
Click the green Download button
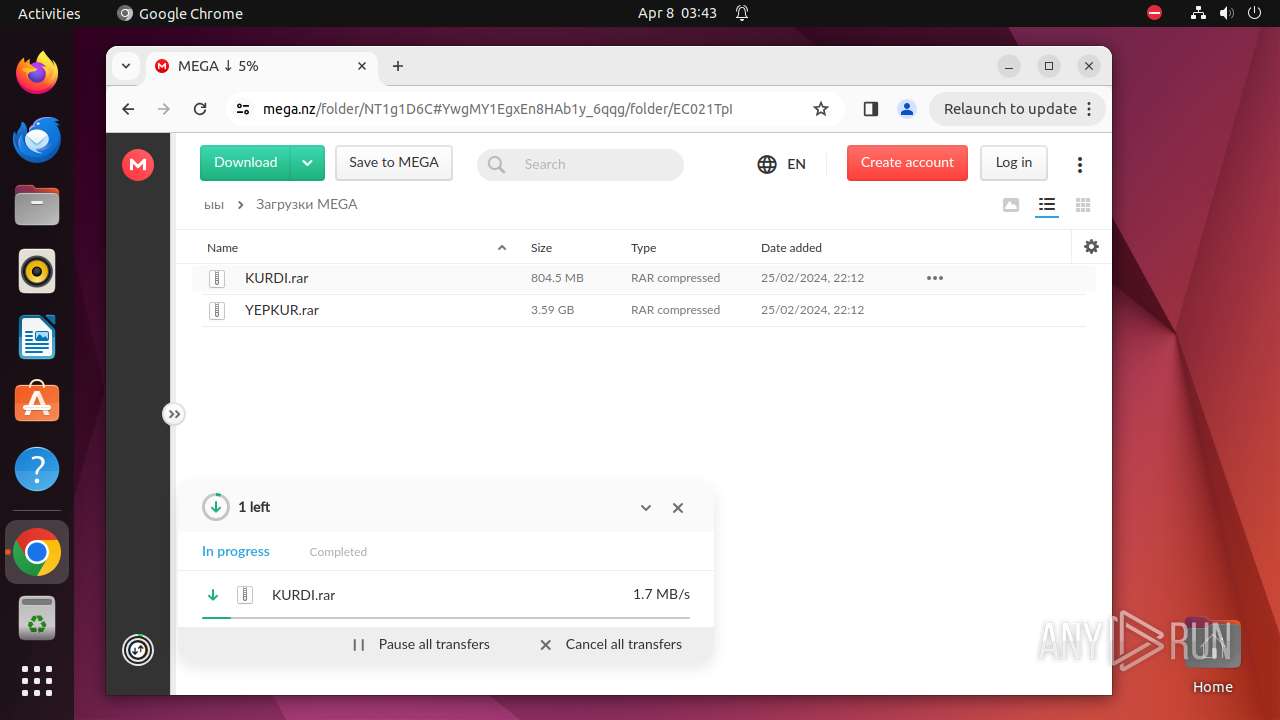pyautogui.click(x=245, y=163)
